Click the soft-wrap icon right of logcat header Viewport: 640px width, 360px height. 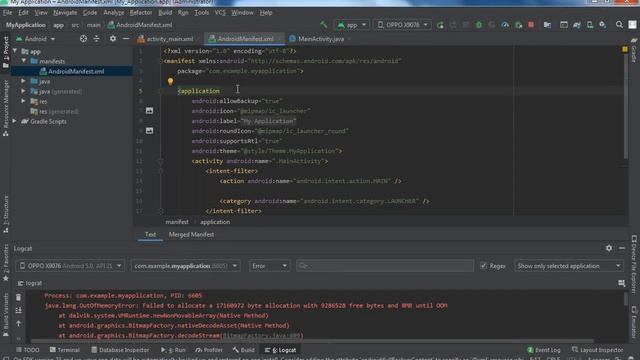coord(622,283)
